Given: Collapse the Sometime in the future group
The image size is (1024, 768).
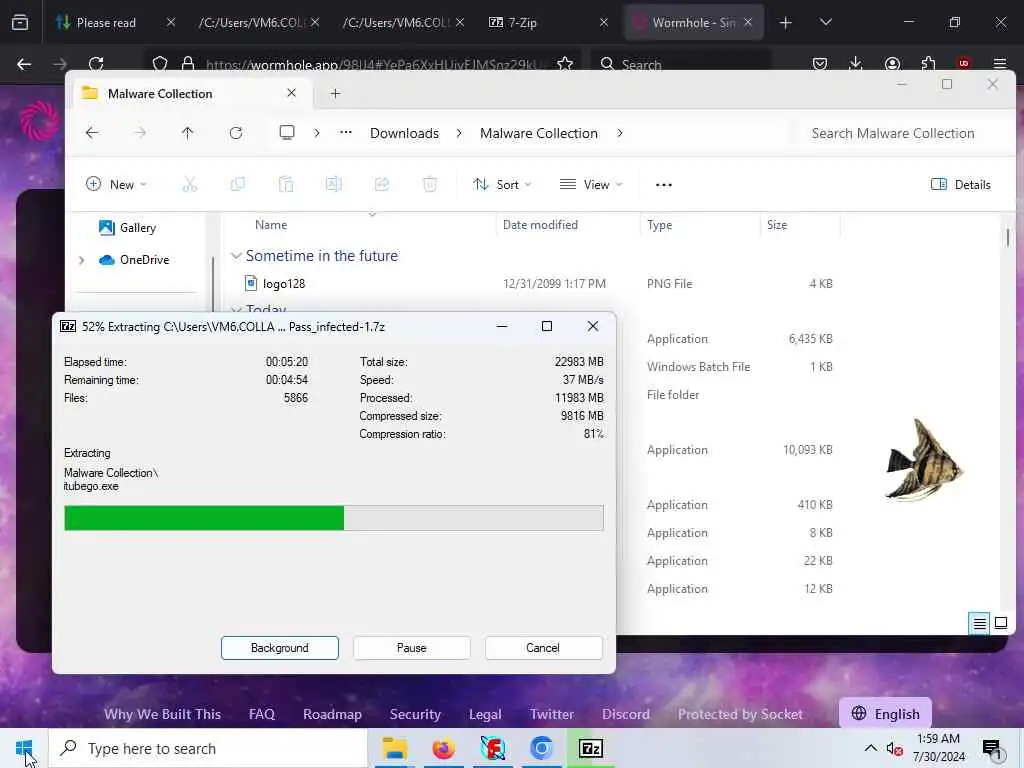Looking at the screenshot, I should point(236,256).
